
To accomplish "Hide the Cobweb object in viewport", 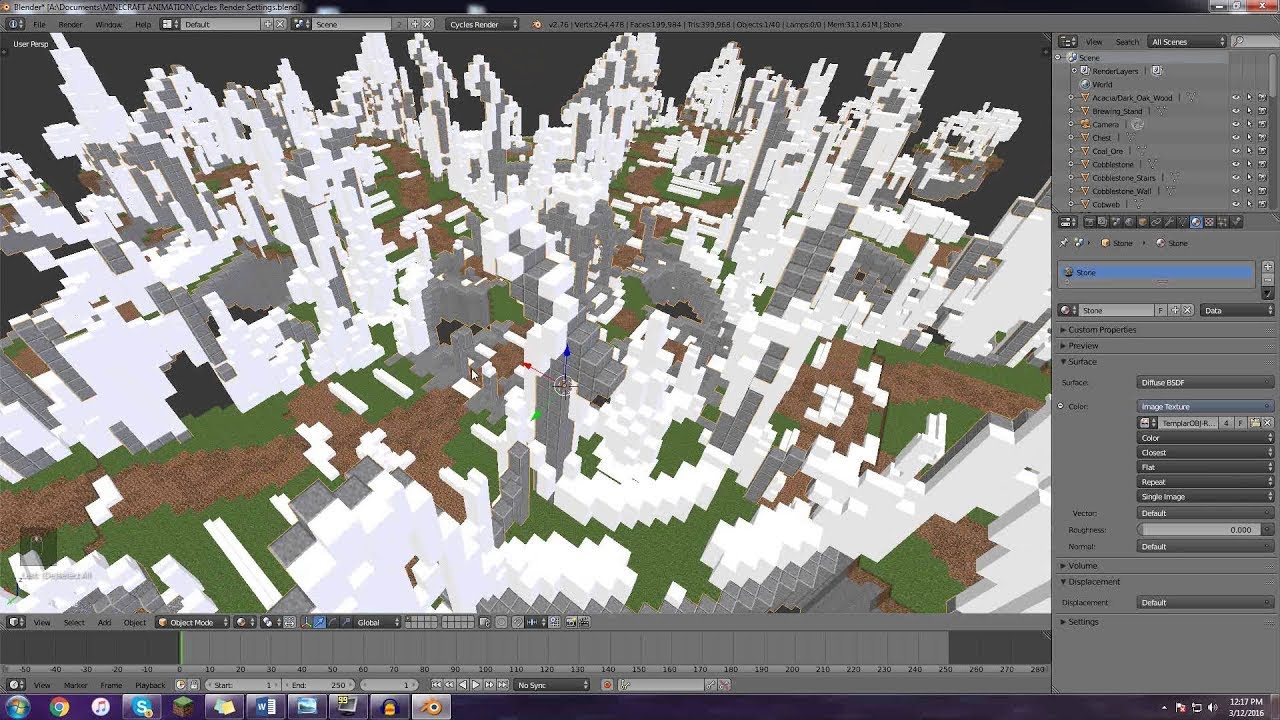I will coord(1236,204).
